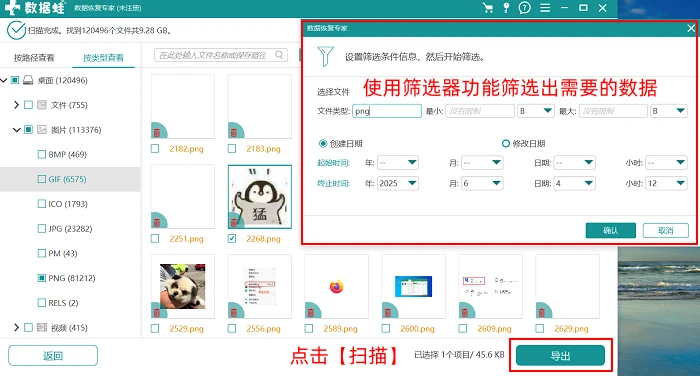Click the key registration icon

[506, 8]
